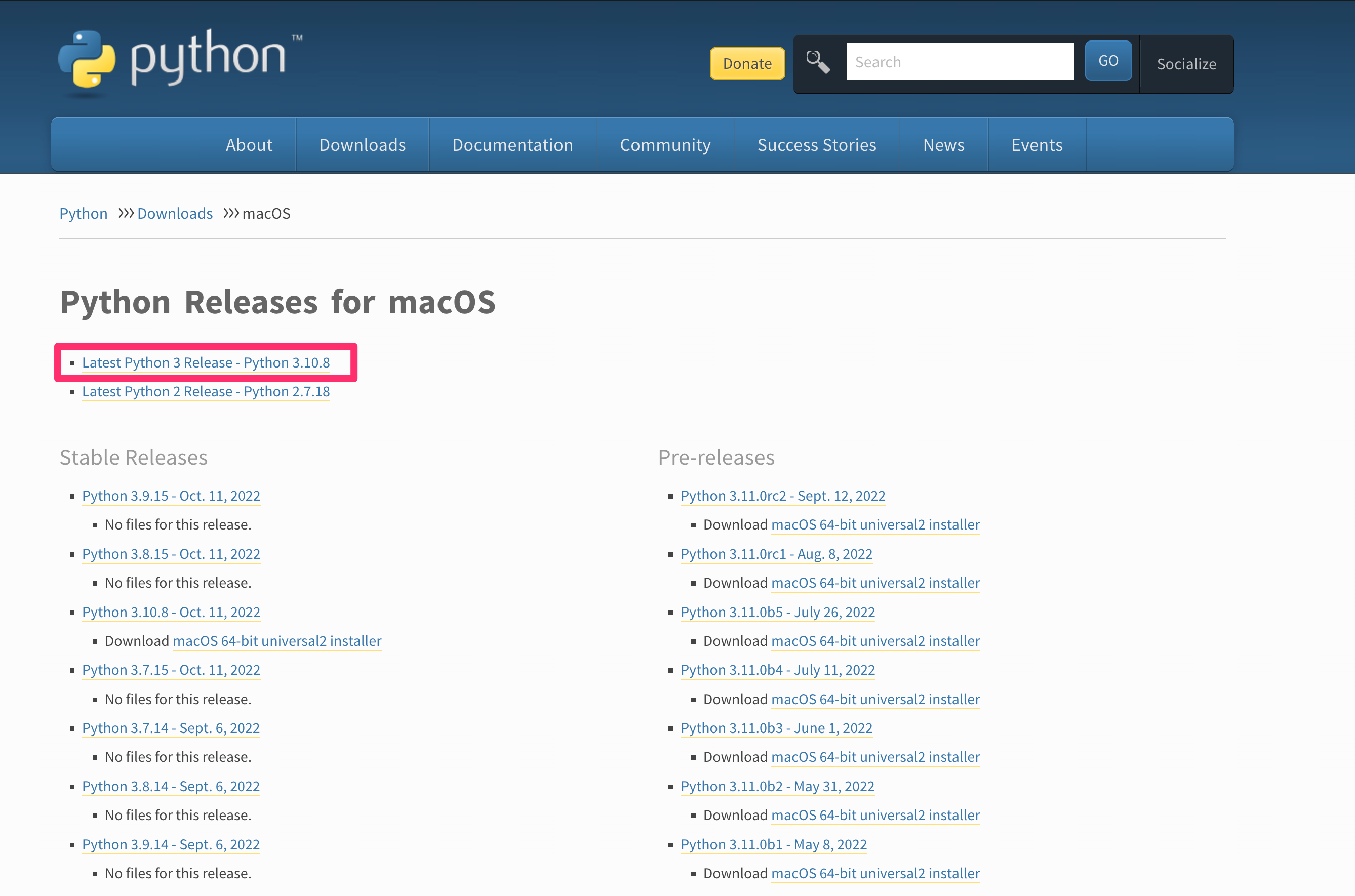Open Python 3.11.0b3 - June 1, 2022
Viewport: 1355px width, 896px height.
click(x=776, y=728)
